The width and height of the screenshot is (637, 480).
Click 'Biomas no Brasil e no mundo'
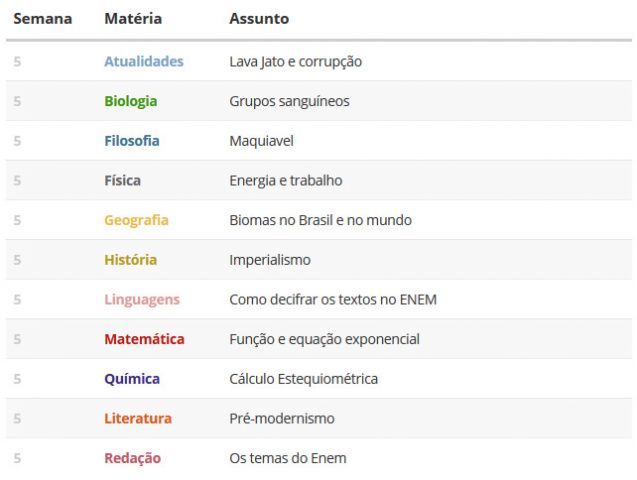[321, 220]
